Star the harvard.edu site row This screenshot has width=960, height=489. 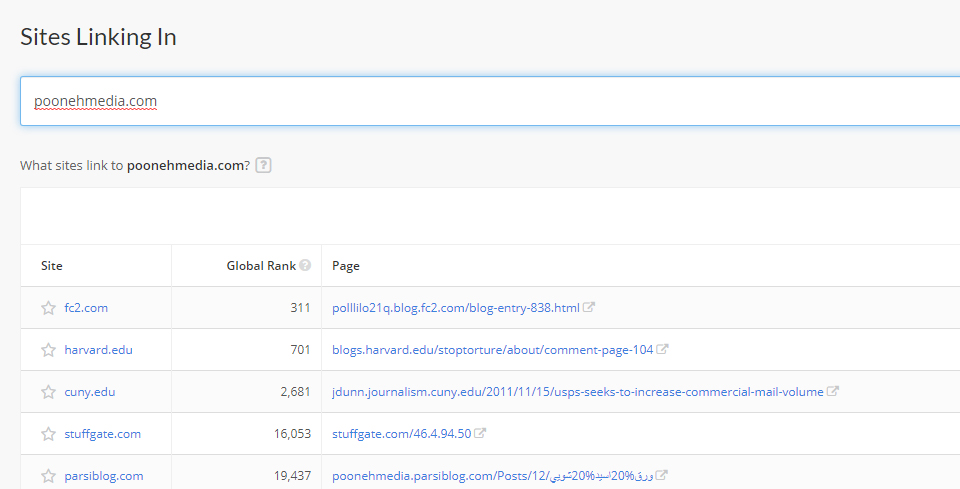coord(48,350)
